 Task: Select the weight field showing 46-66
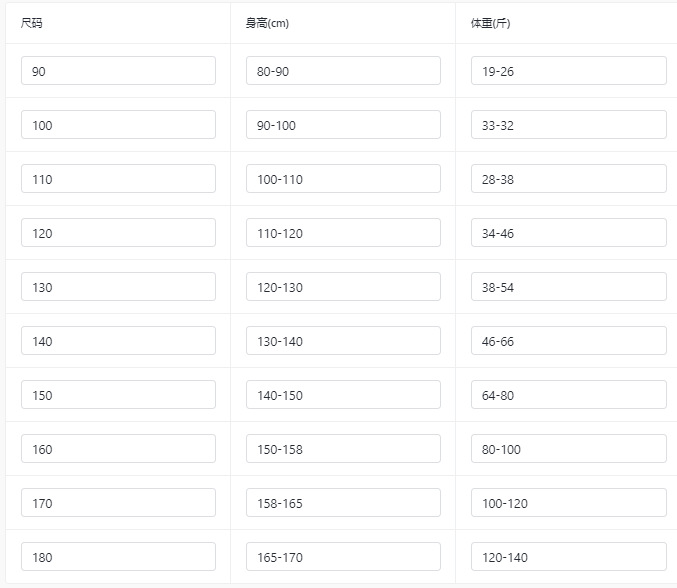coord(569,341)
